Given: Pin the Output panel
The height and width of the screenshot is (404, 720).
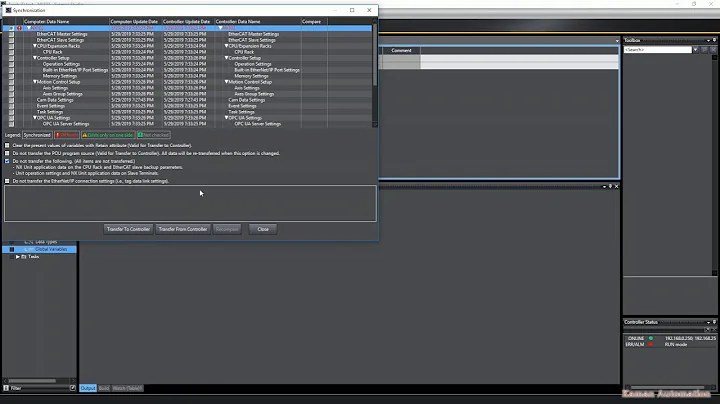Looking at the screenshot, I should pos(610,186).
